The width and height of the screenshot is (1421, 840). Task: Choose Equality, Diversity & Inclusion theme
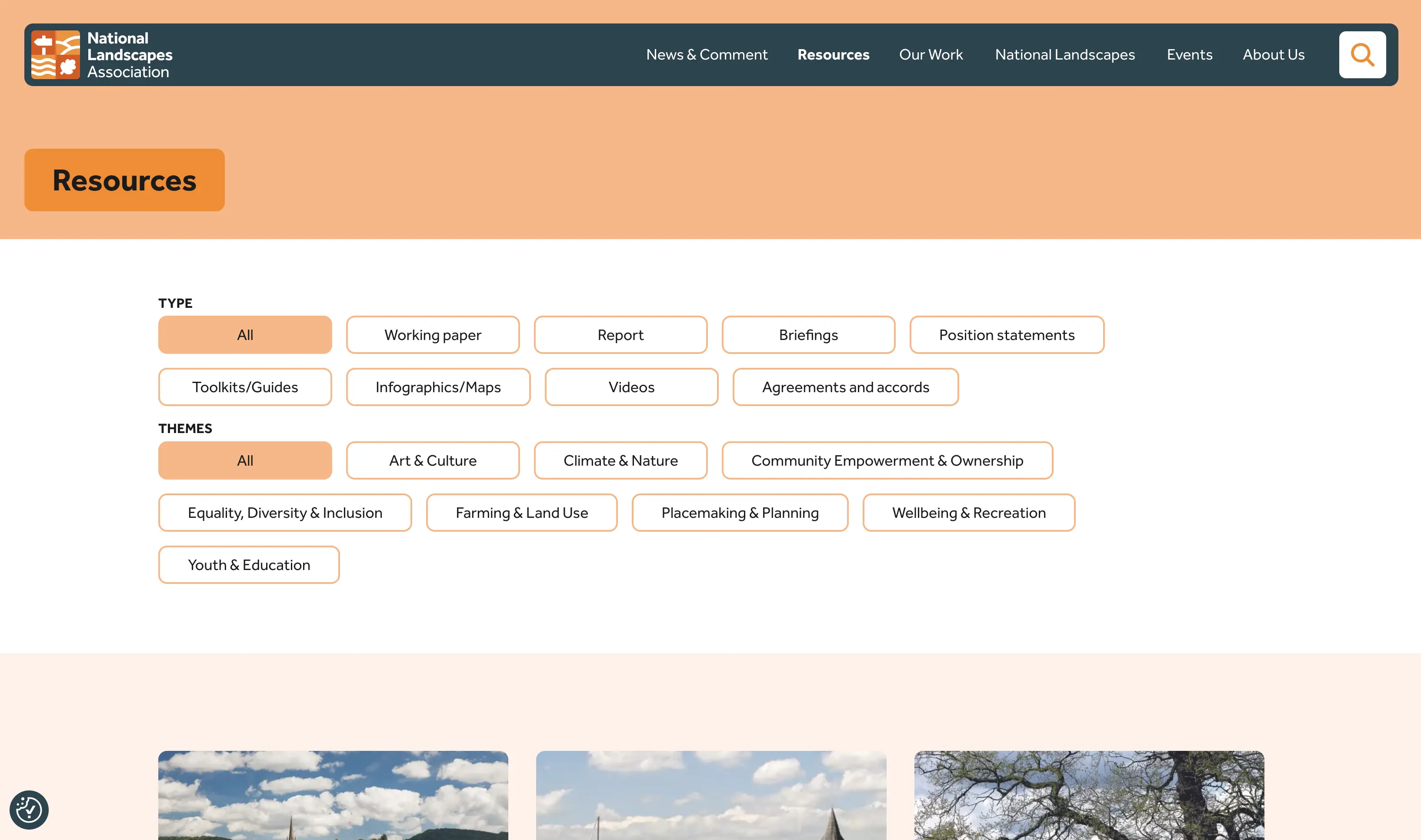click(285, 513)
